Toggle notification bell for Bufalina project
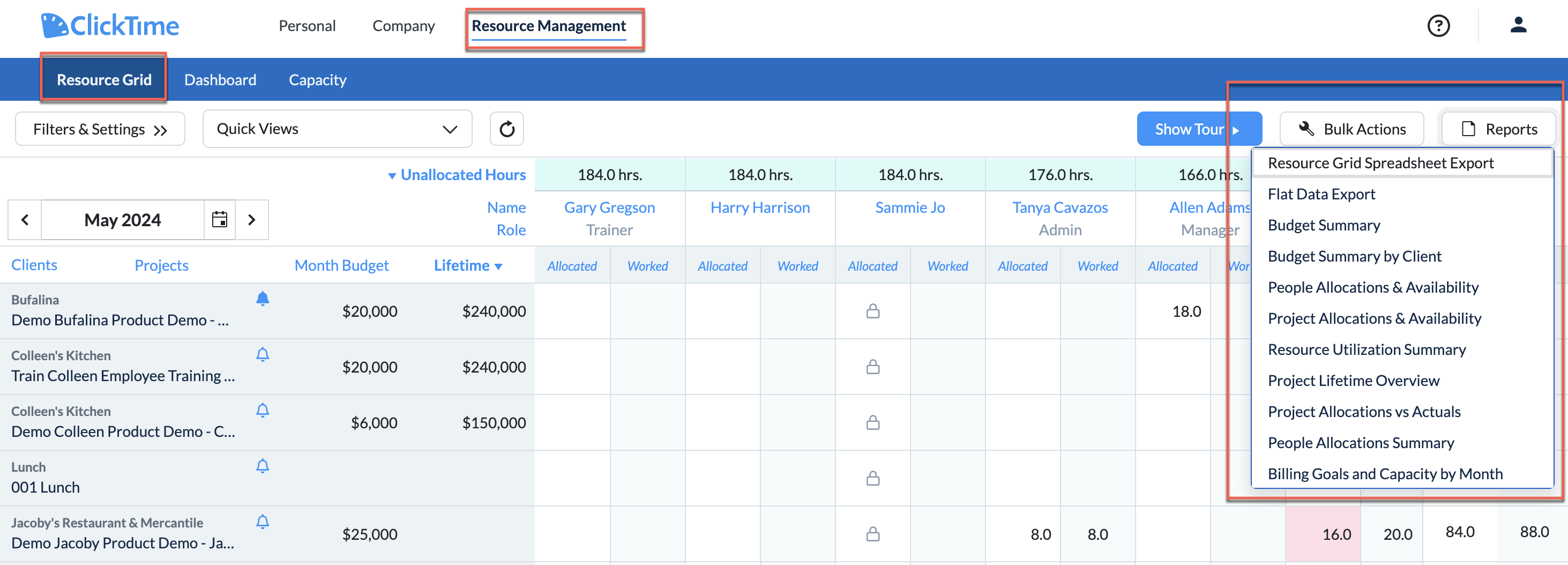 (x=263, y=299)
